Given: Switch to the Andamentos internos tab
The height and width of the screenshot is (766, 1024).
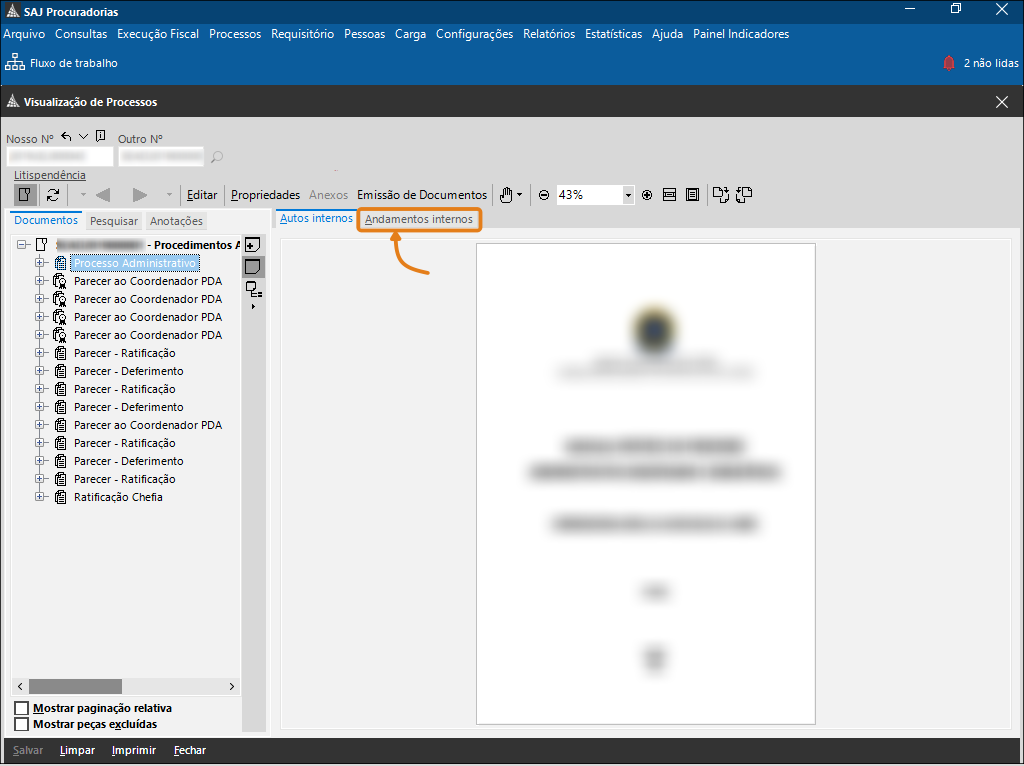Looking at the screenshot, I should pyautogui.click(x=419, y=219).
